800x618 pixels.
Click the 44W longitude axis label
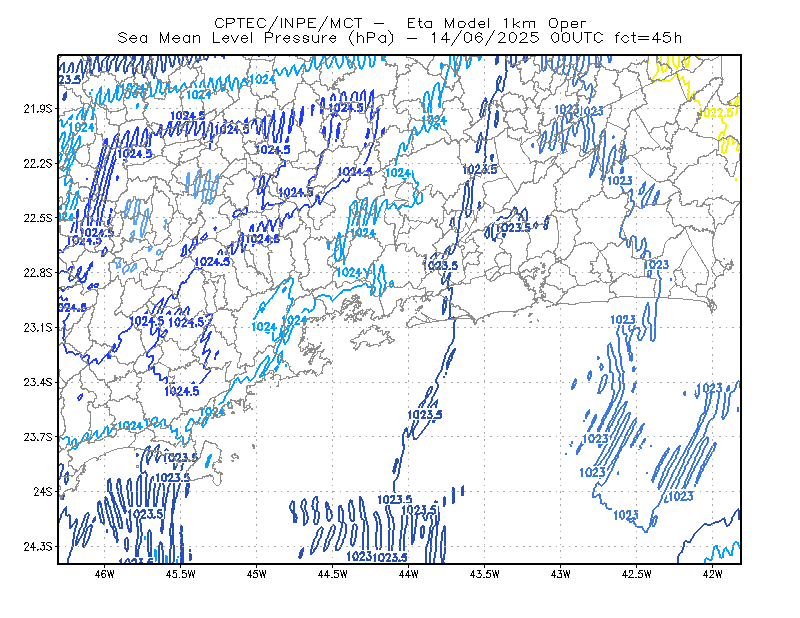(409, 574)
